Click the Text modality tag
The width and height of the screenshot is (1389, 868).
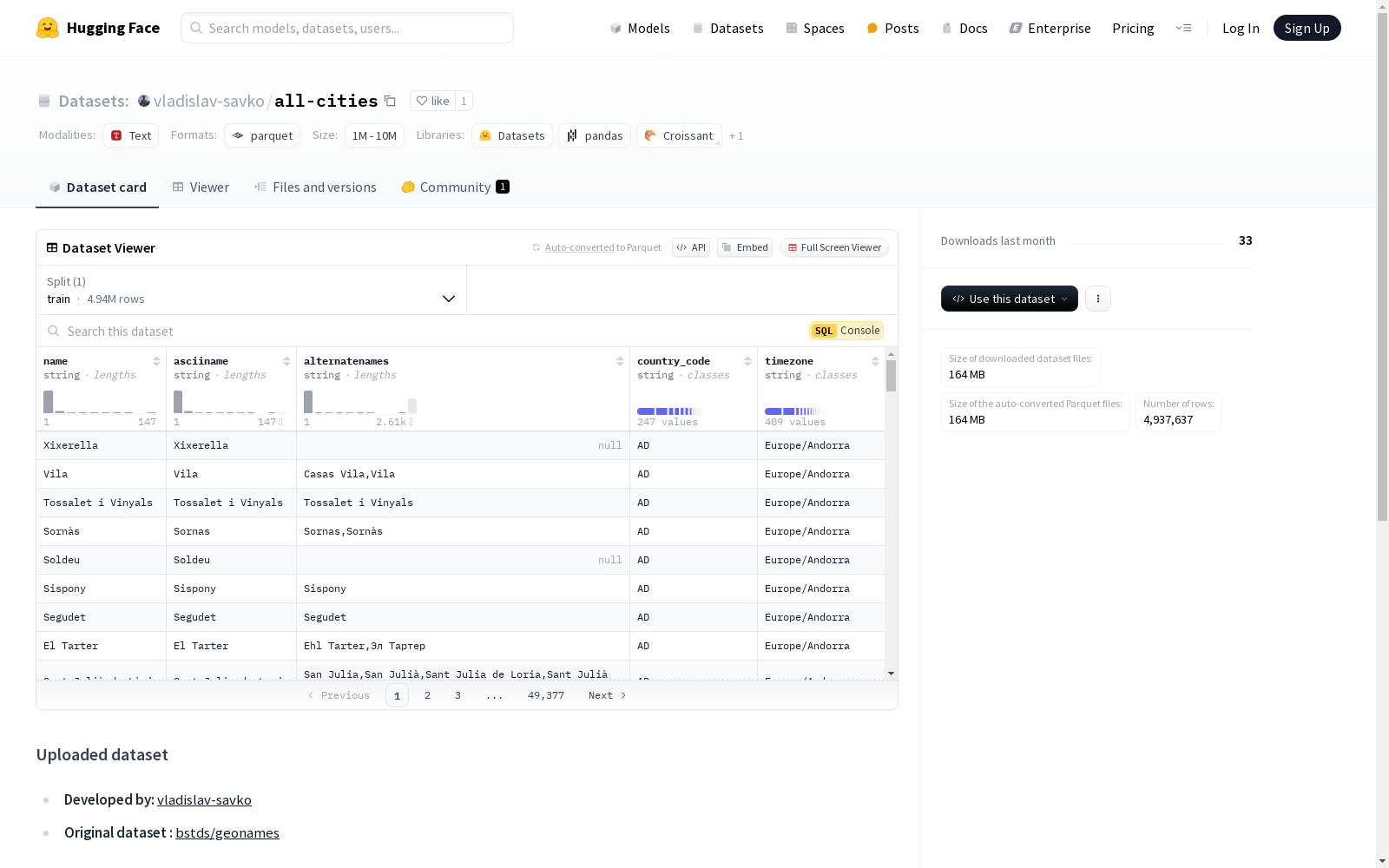tap(131, 135)
